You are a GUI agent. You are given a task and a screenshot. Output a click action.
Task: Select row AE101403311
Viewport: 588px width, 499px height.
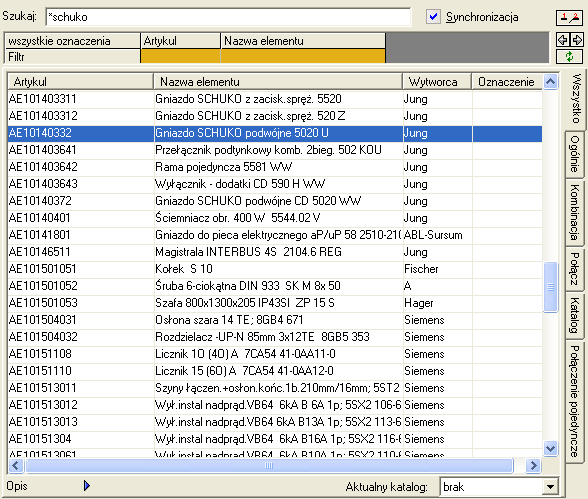pyautogui.click(x=275, y=99)
